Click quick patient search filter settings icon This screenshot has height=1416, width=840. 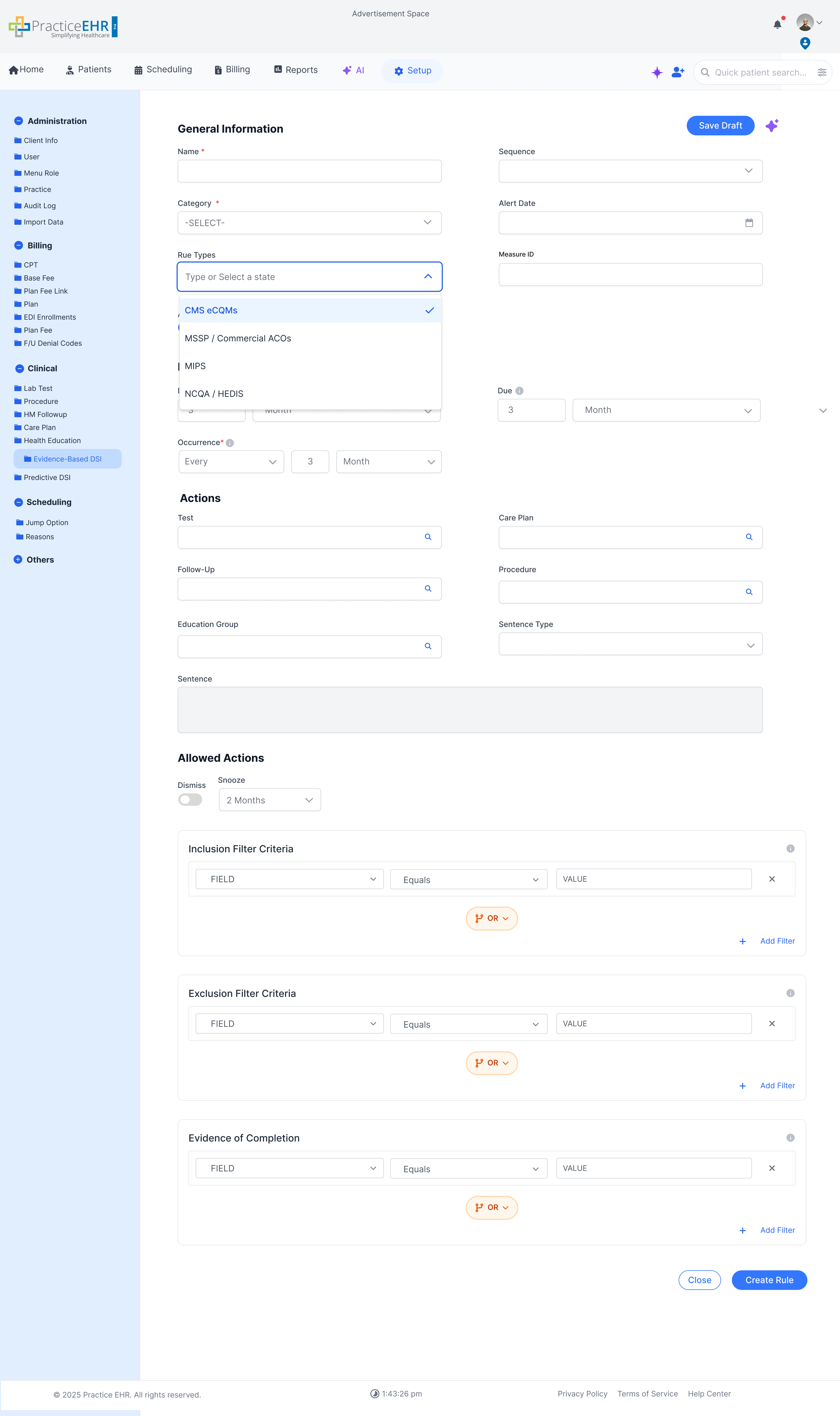click(821, 73)
